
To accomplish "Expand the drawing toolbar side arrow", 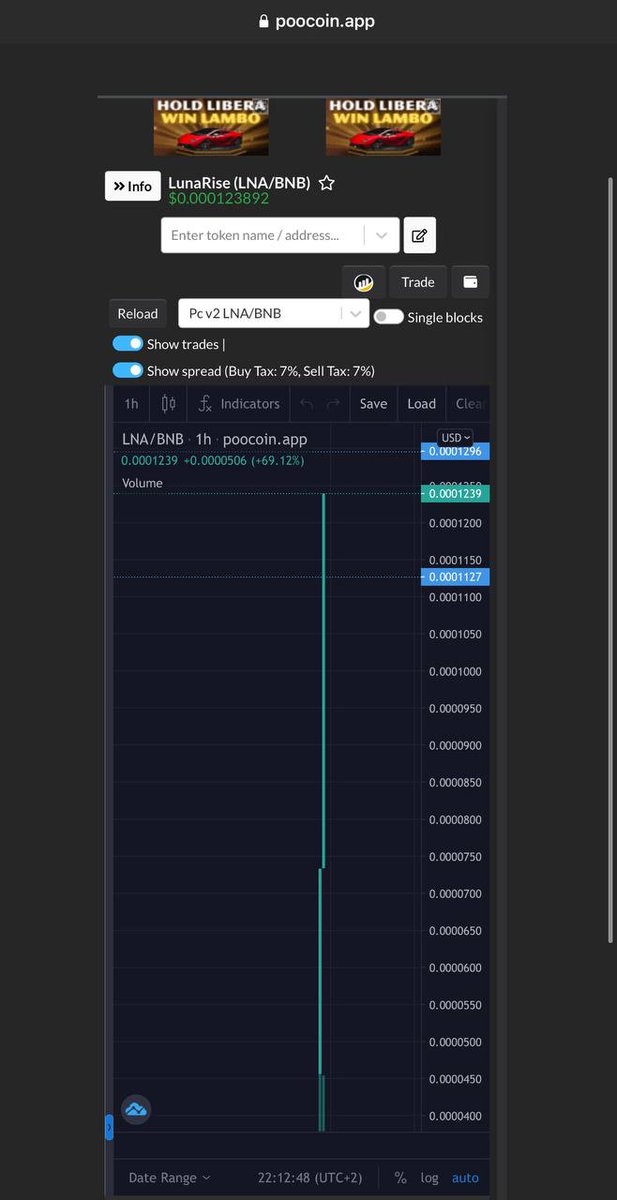I will point(109,1128).
